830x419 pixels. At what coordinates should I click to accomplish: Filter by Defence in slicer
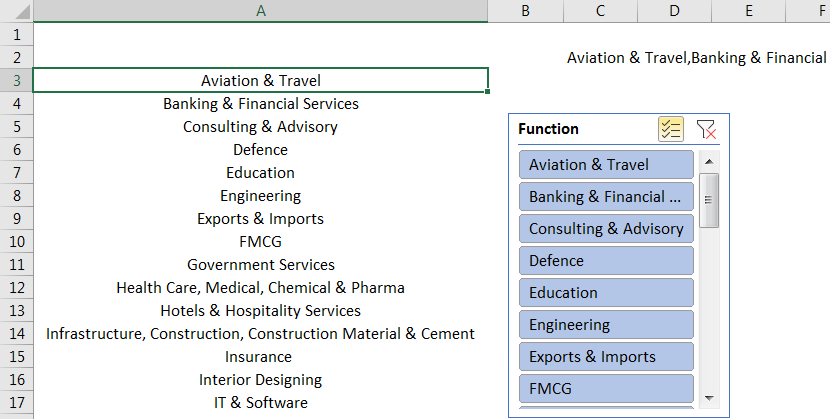[606, 261]
